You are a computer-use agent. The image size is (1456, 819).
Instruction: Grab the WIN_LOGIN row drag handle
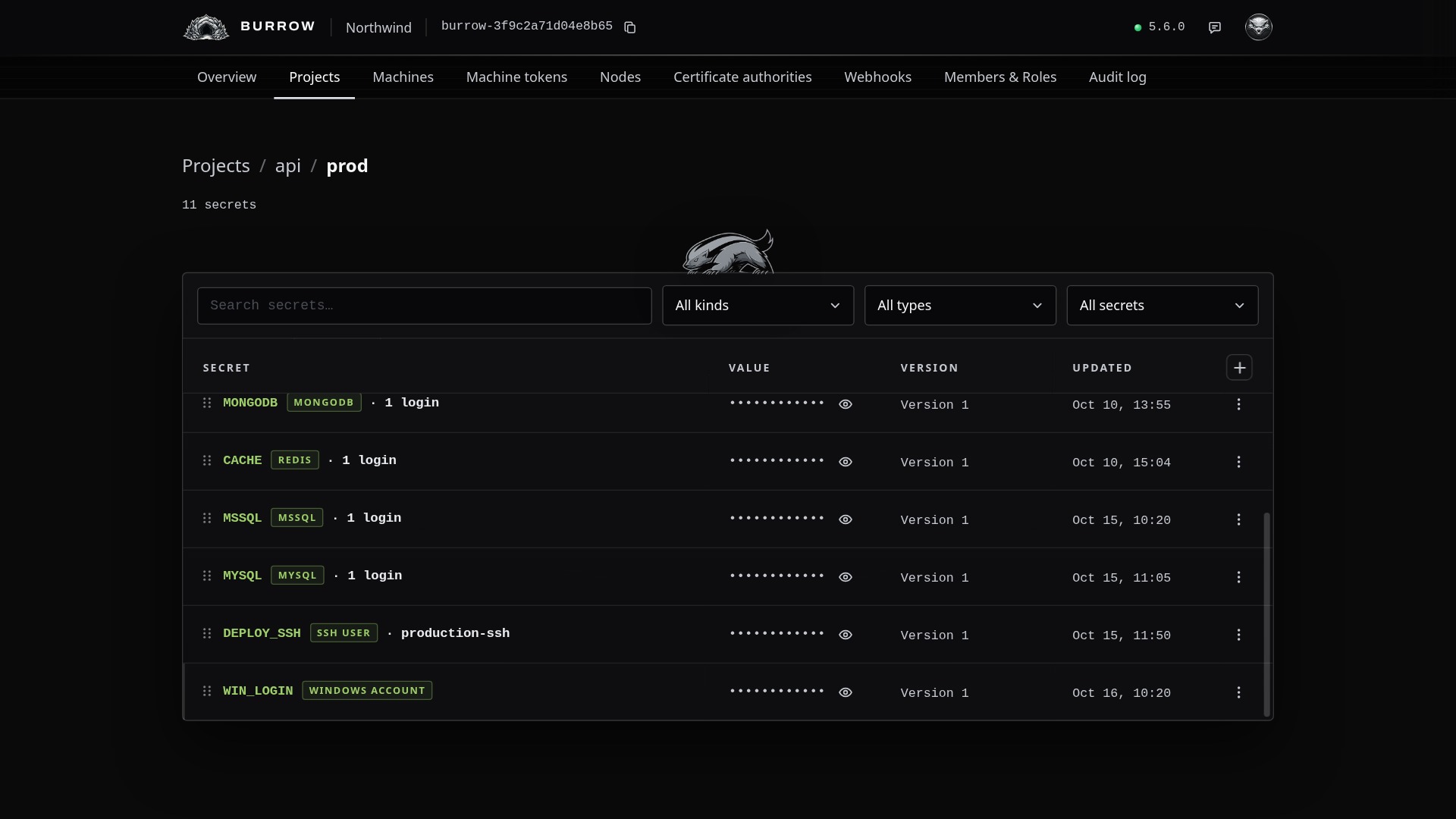click(207, 691)
